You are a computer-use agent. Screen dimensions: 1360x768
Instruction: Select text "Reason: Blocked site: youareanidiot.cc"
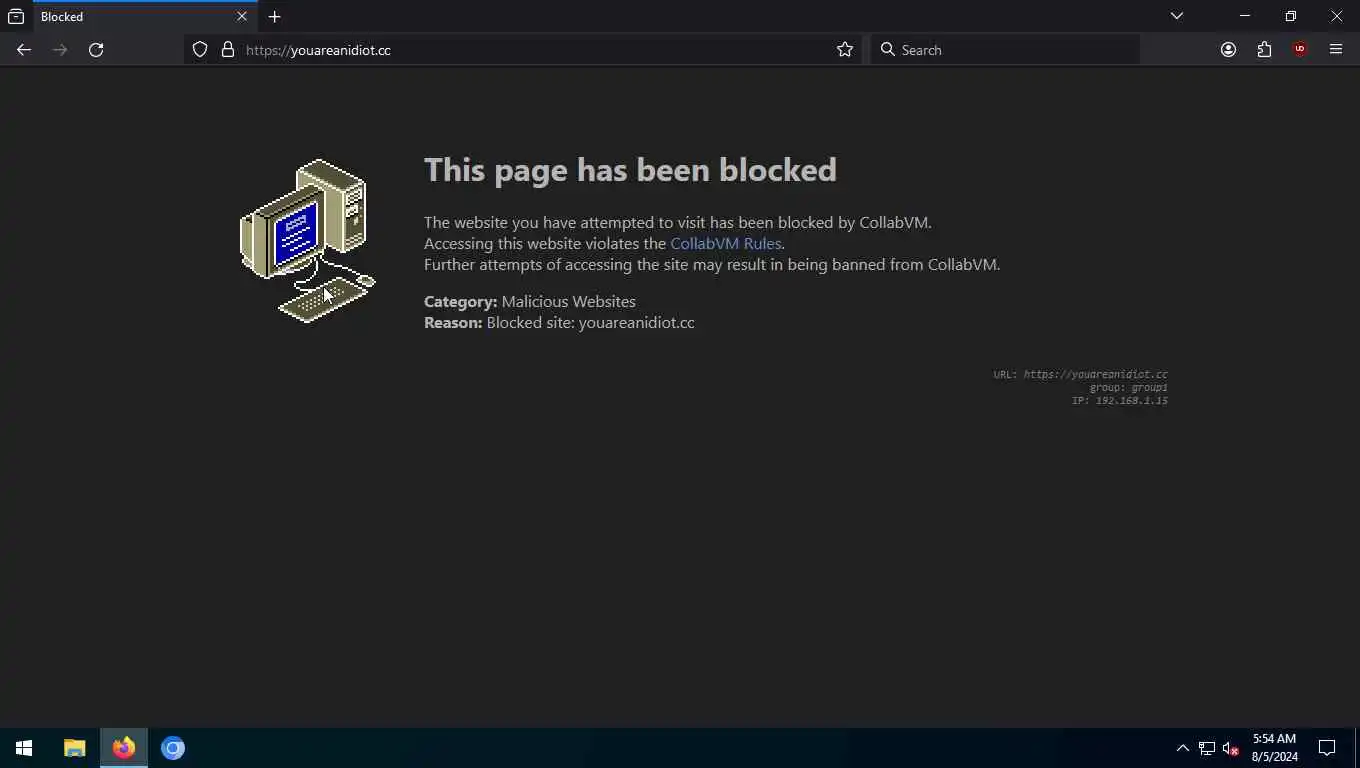pos(559,323)
